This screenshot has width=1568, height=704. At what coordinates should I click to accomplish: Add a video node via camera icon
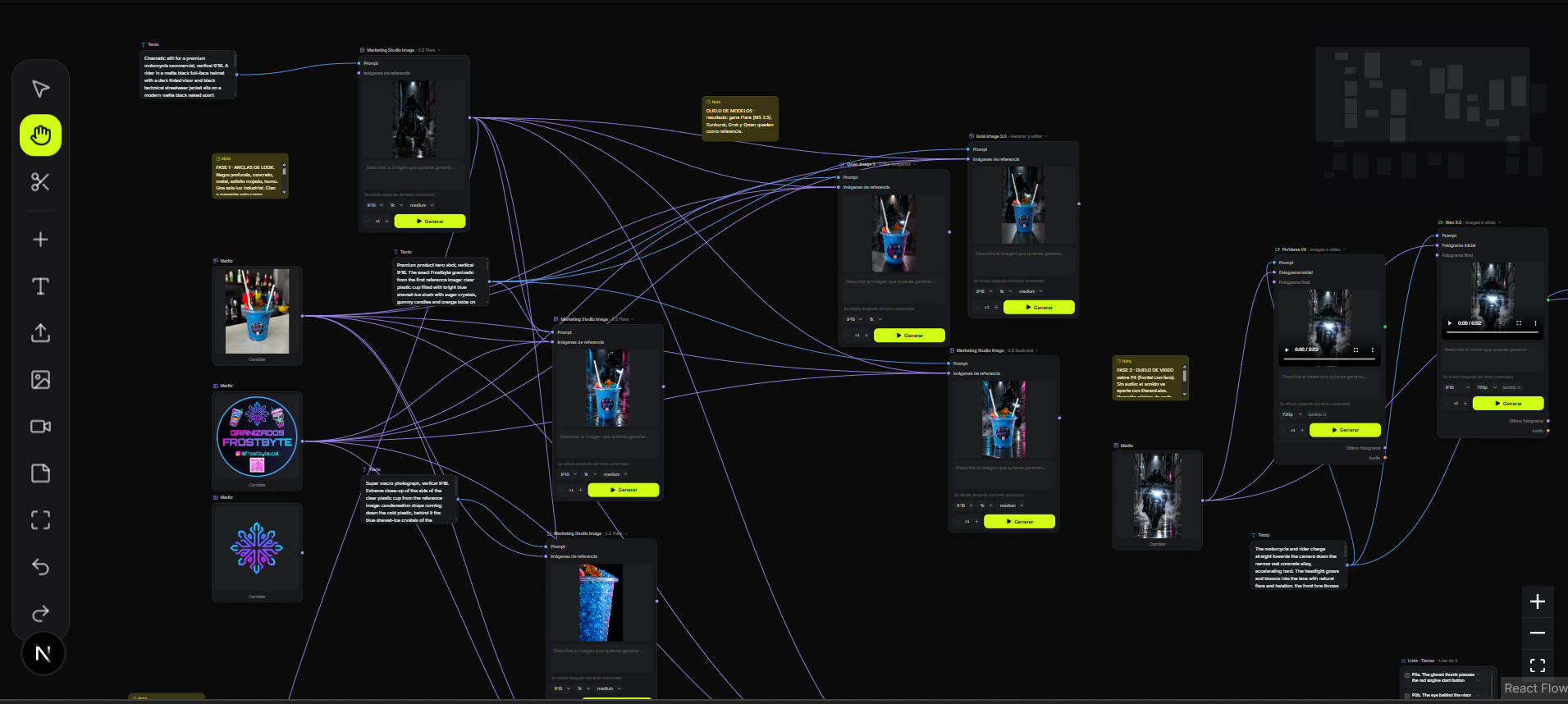tap(40, 427)
